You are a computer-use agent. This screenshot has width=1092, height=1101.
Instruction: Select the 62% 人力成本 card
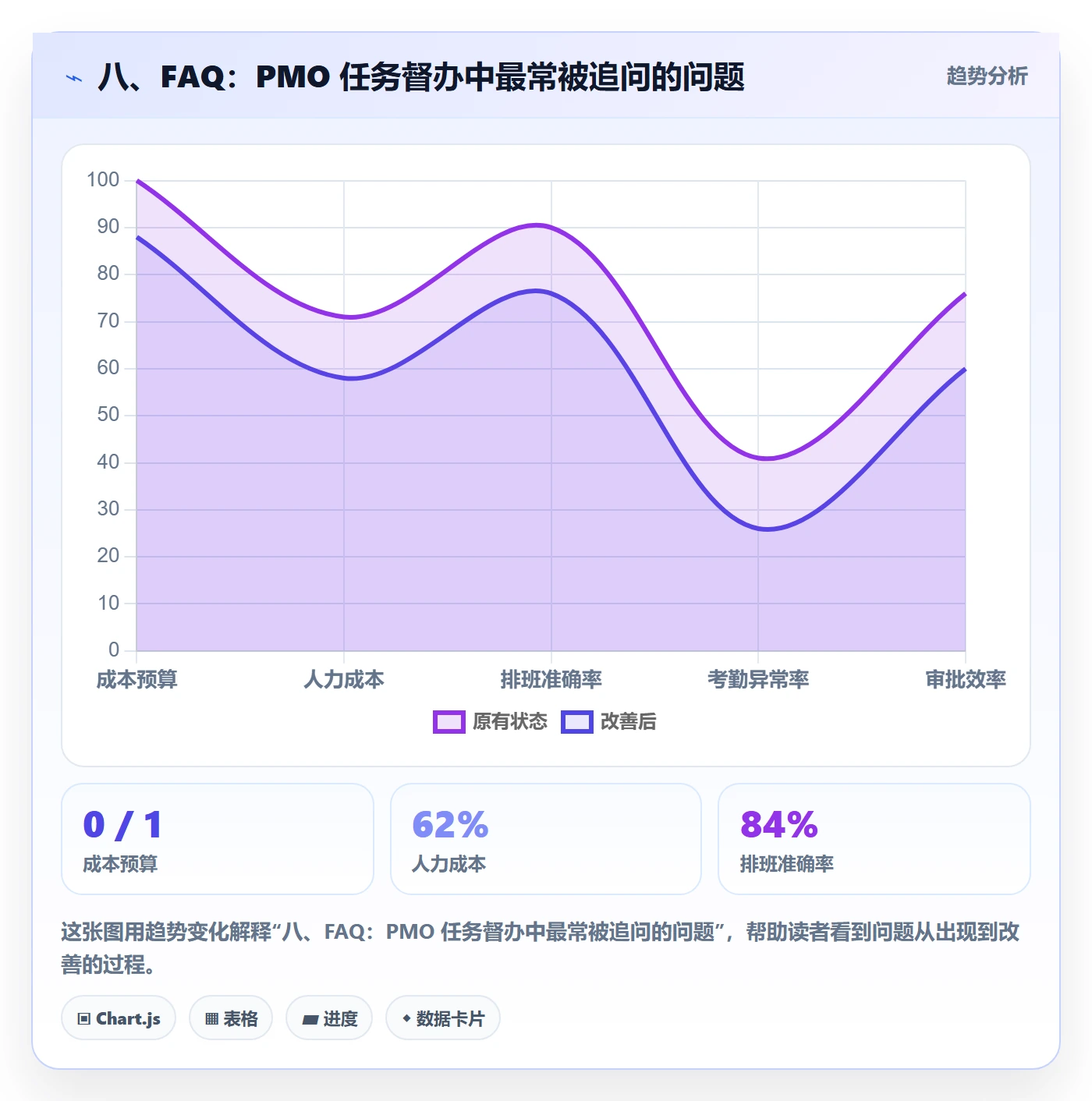click(x=546, y=839)
